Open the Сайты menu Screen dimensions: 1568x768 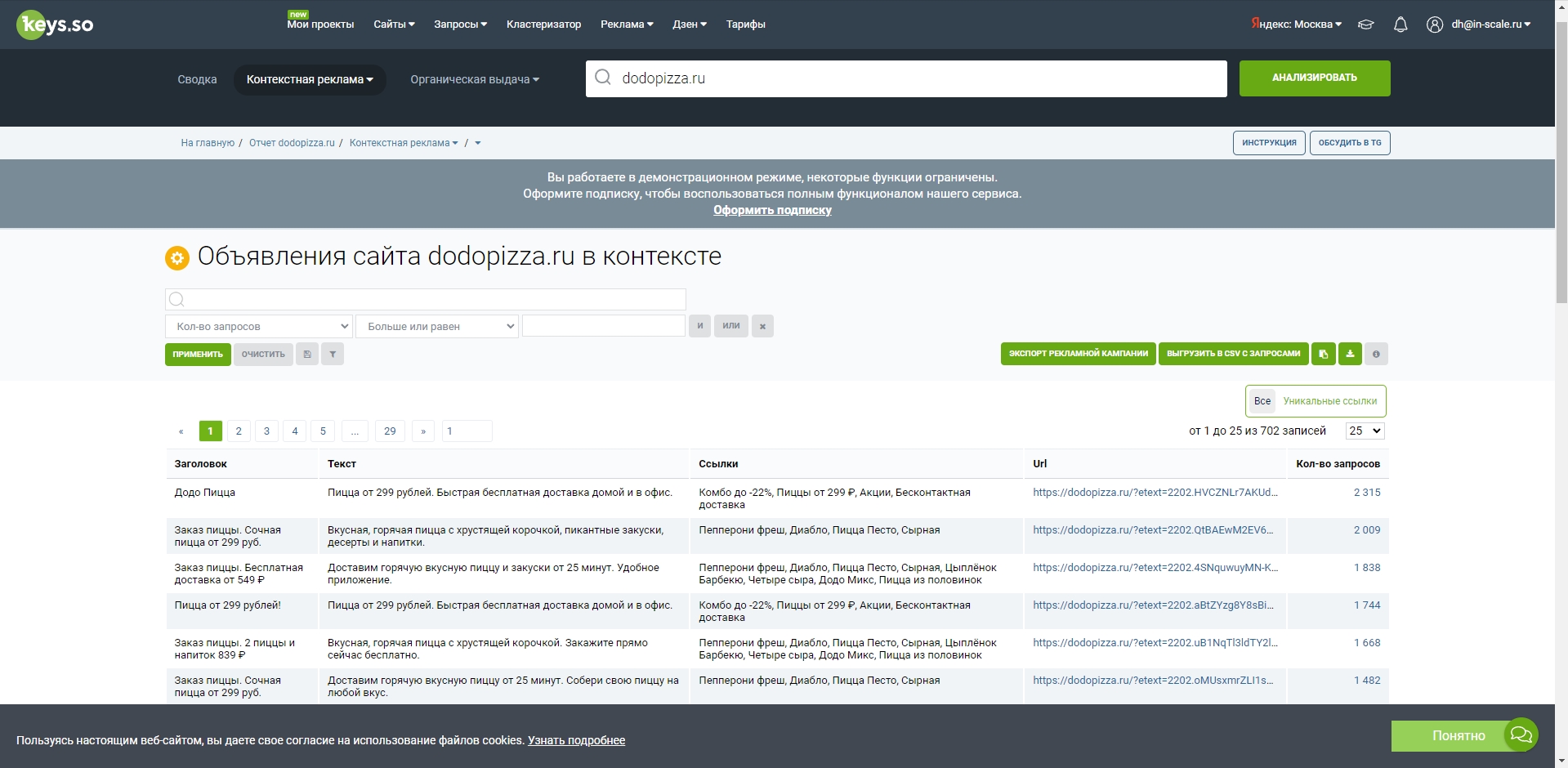click(394, 25)
